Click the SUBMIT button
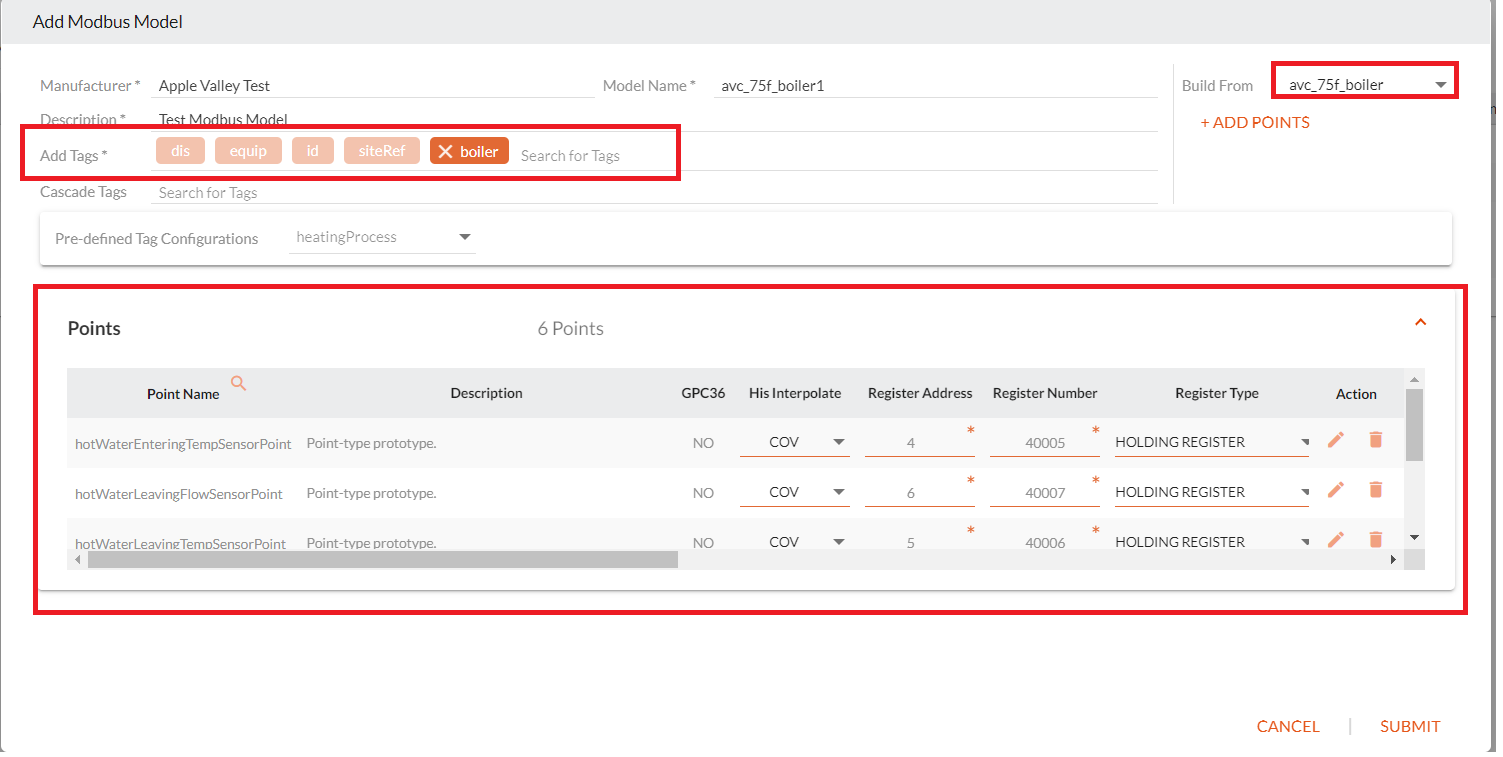Image resolution: width=1503 pixels, height=757 pixels. [x=1410, y=727]
